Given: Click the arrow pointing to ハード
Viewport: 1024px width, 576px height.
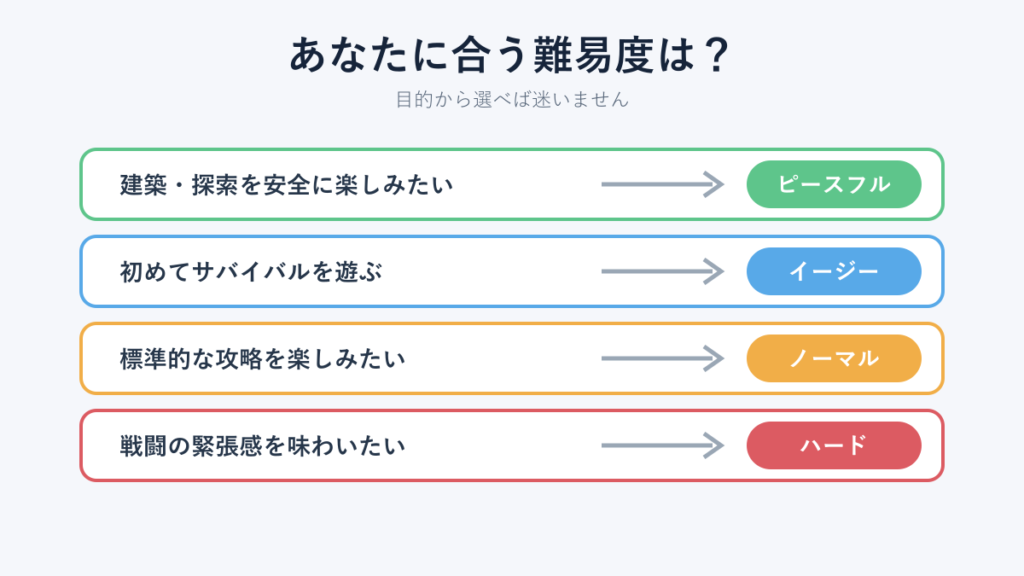Looking at the screenshot, I should click(x=662, y=445).
